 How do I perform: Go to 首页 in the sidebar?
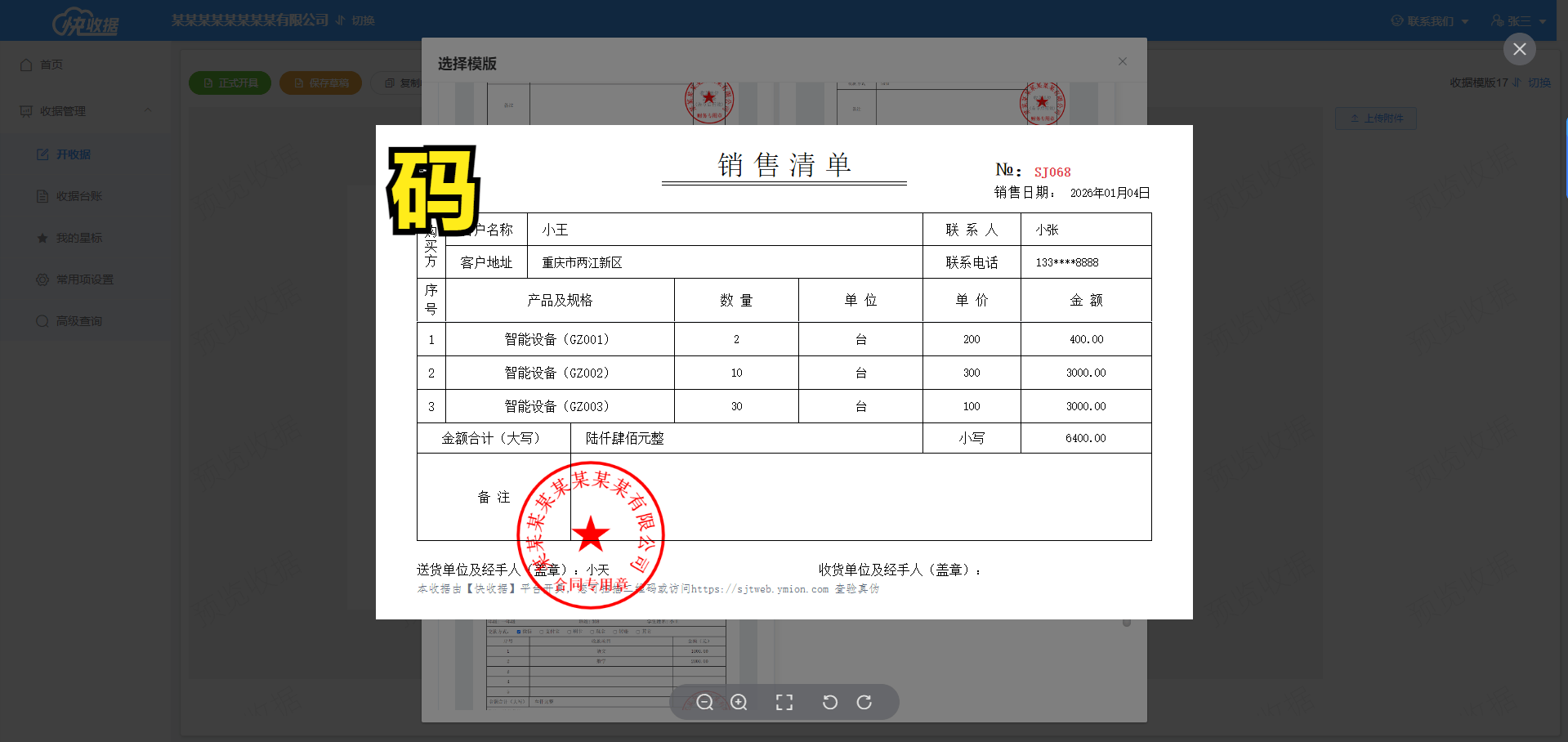point(51,65)
